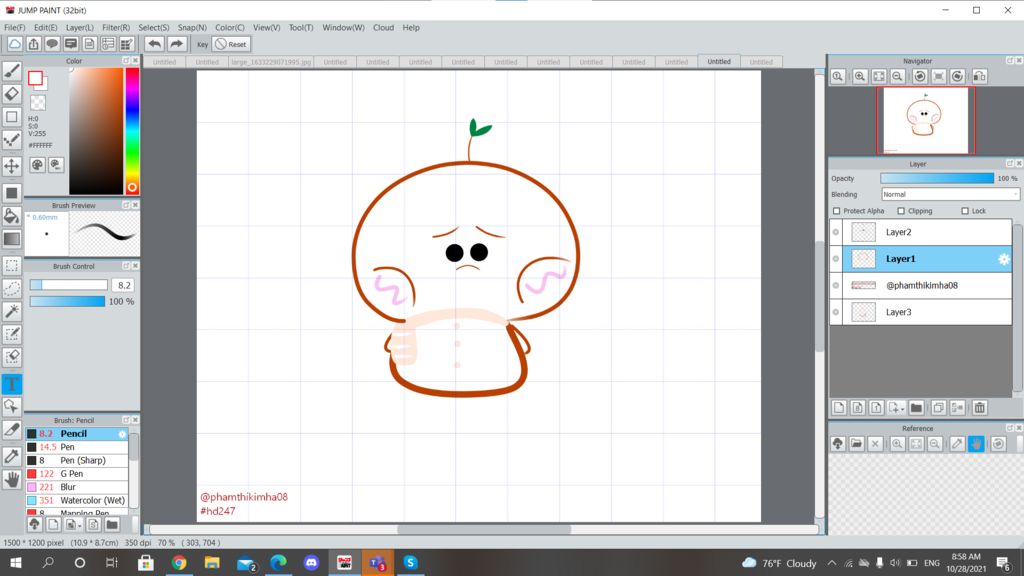Image resolution: width=1024 pixels, height=576 pixels.
Task: Hide Layer2 visibility toggle
Action: (x=836, y=232)
